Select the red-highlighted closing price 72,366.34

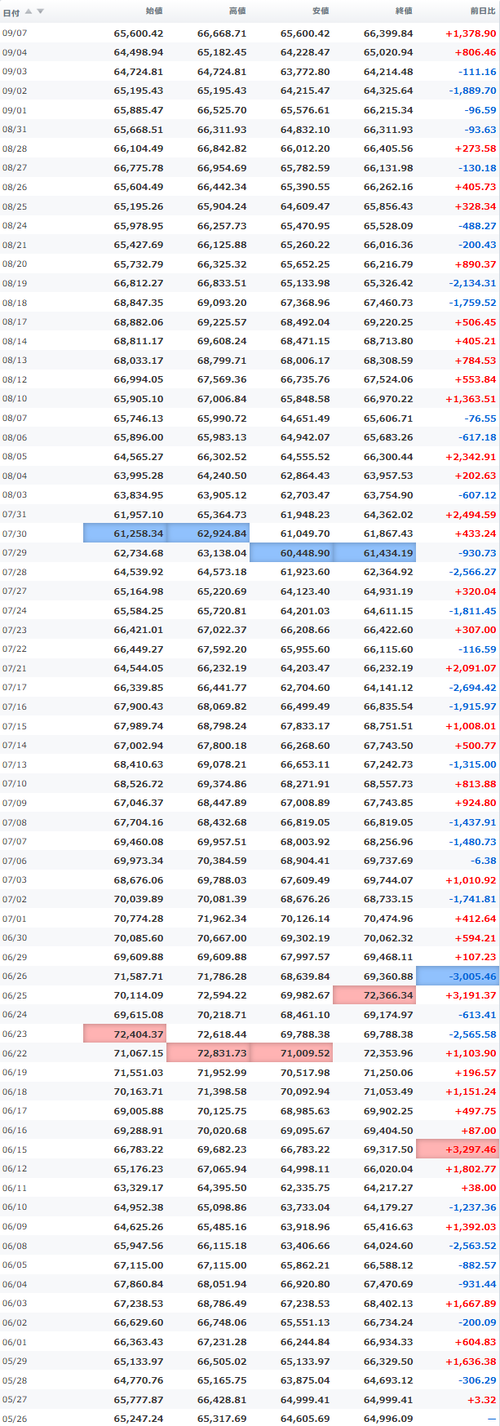[x=374, y=995]
